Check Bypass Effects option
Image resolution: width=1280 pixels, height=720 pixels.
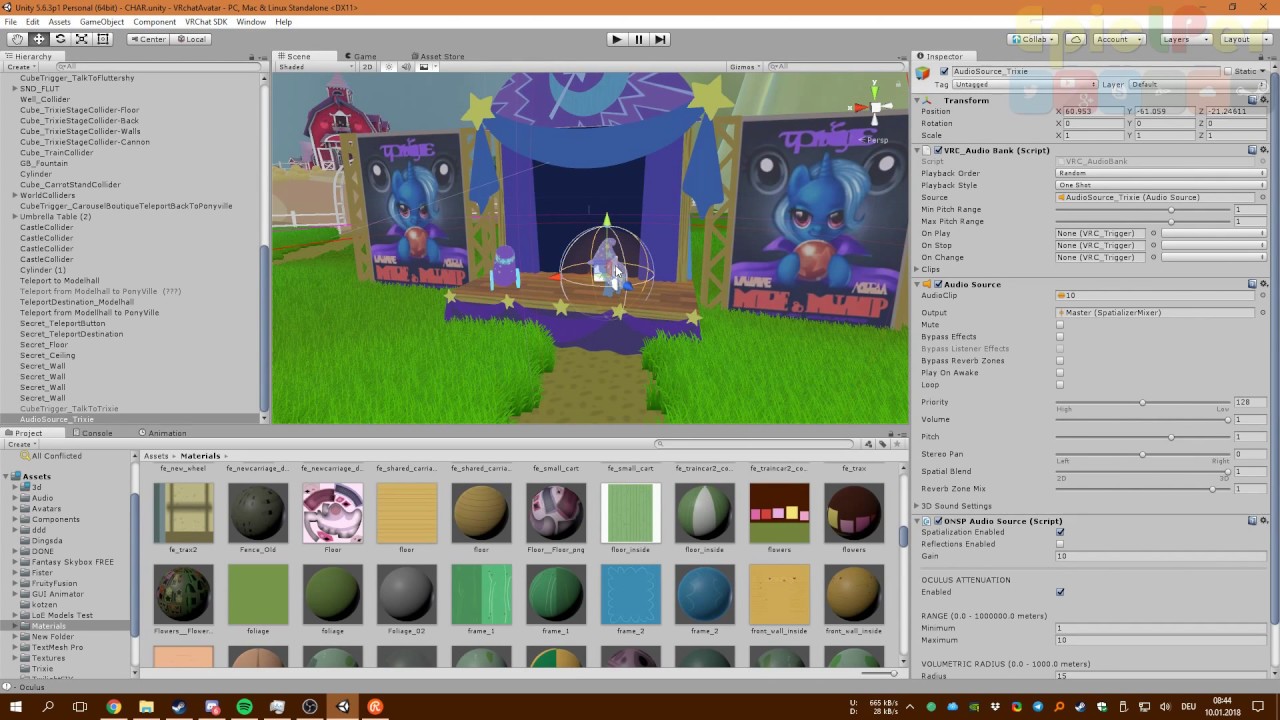(1060, 337)
